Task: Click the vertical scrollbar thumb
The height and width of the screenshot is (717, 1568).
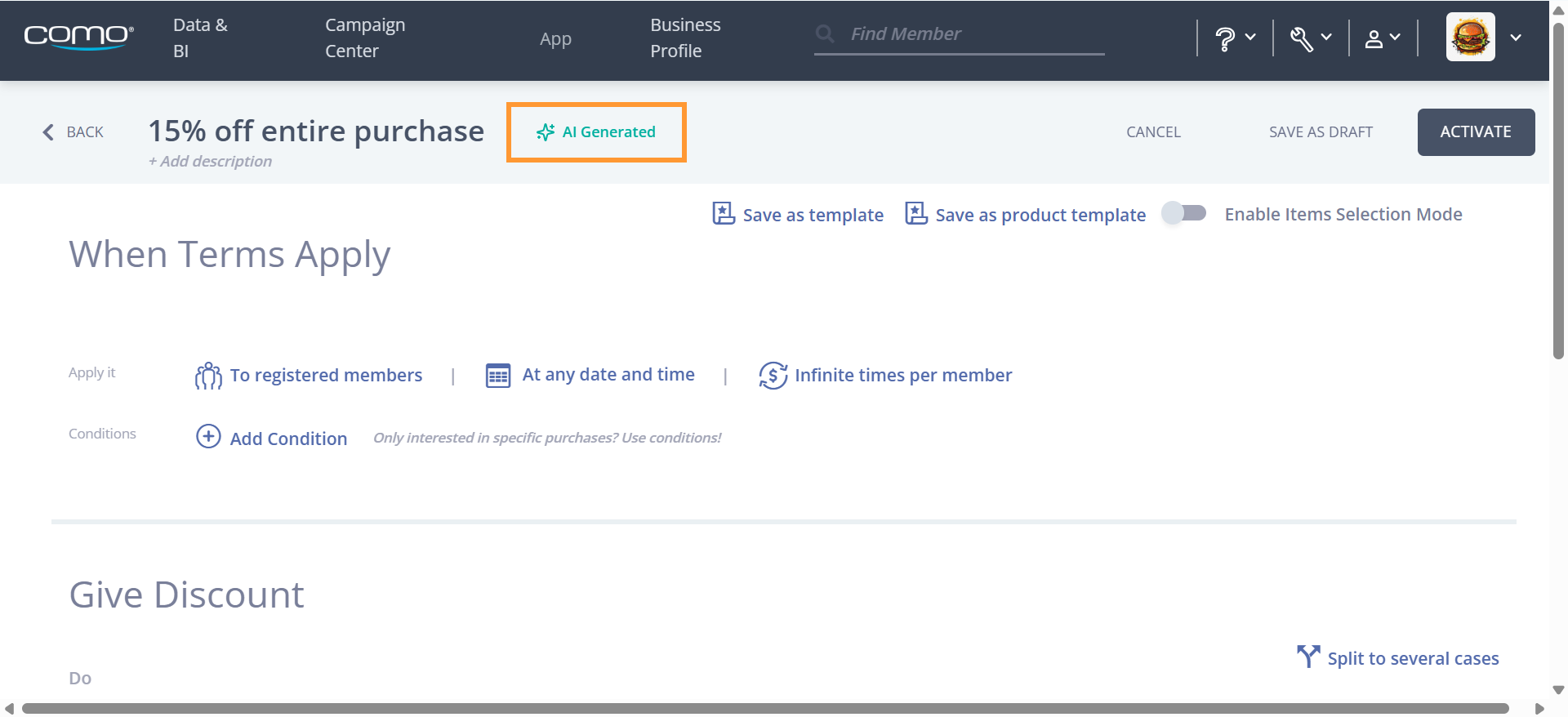Action: click(1558, 192)
